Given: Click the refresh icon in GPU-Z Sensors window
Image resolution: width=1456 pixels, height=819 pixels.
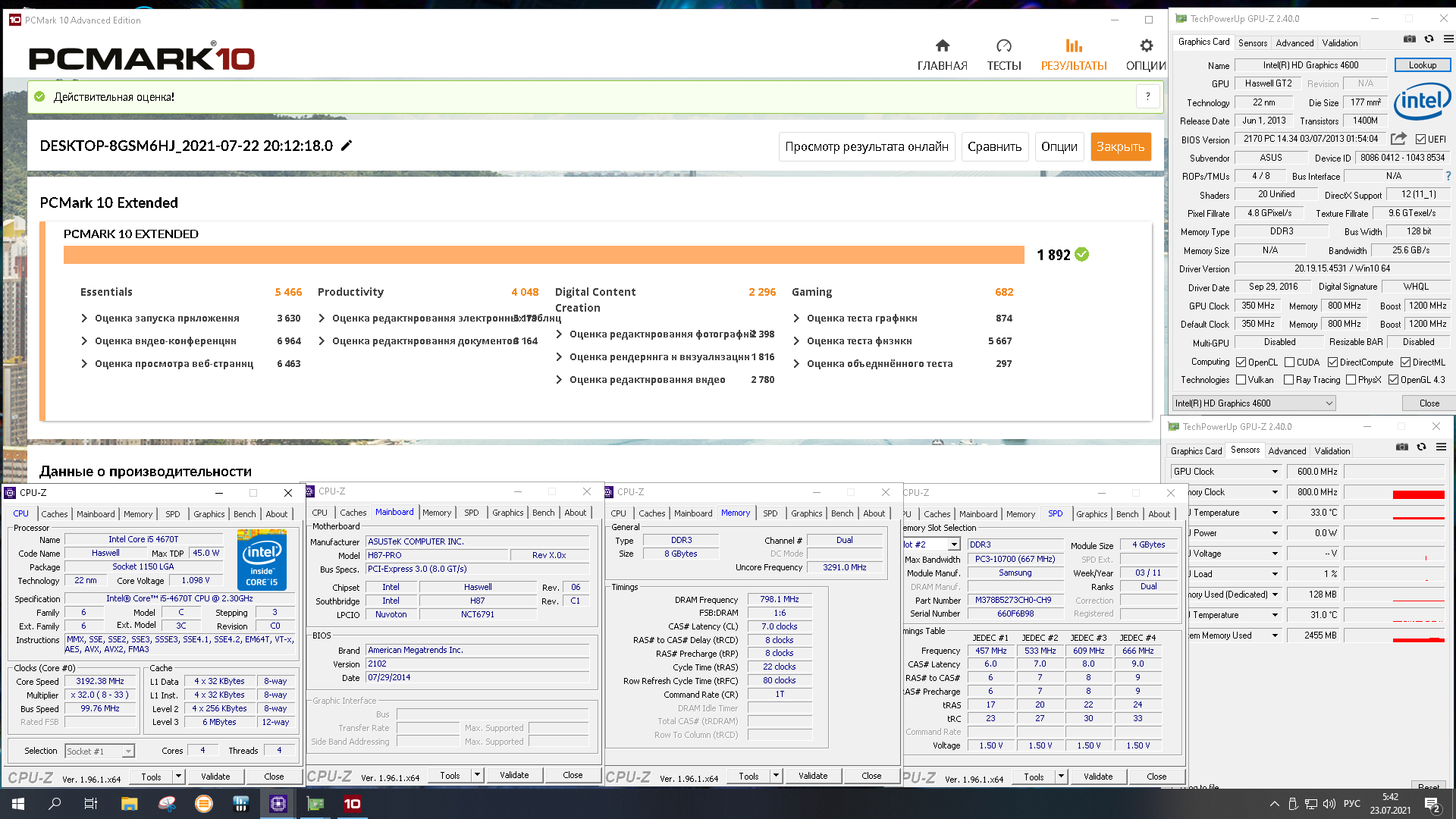Looking at the screenshot, I should pos(1421,447).
